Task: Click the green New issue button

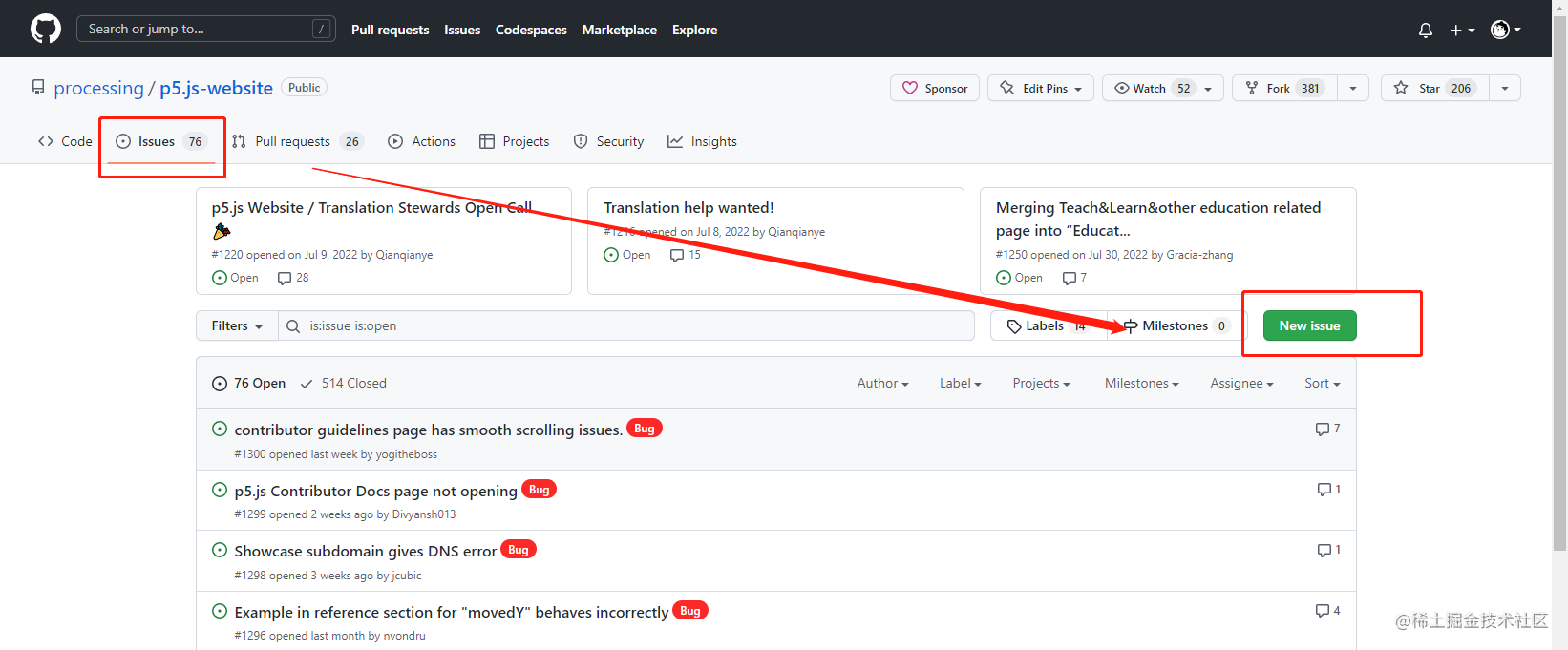Action: pos(1309,325)
